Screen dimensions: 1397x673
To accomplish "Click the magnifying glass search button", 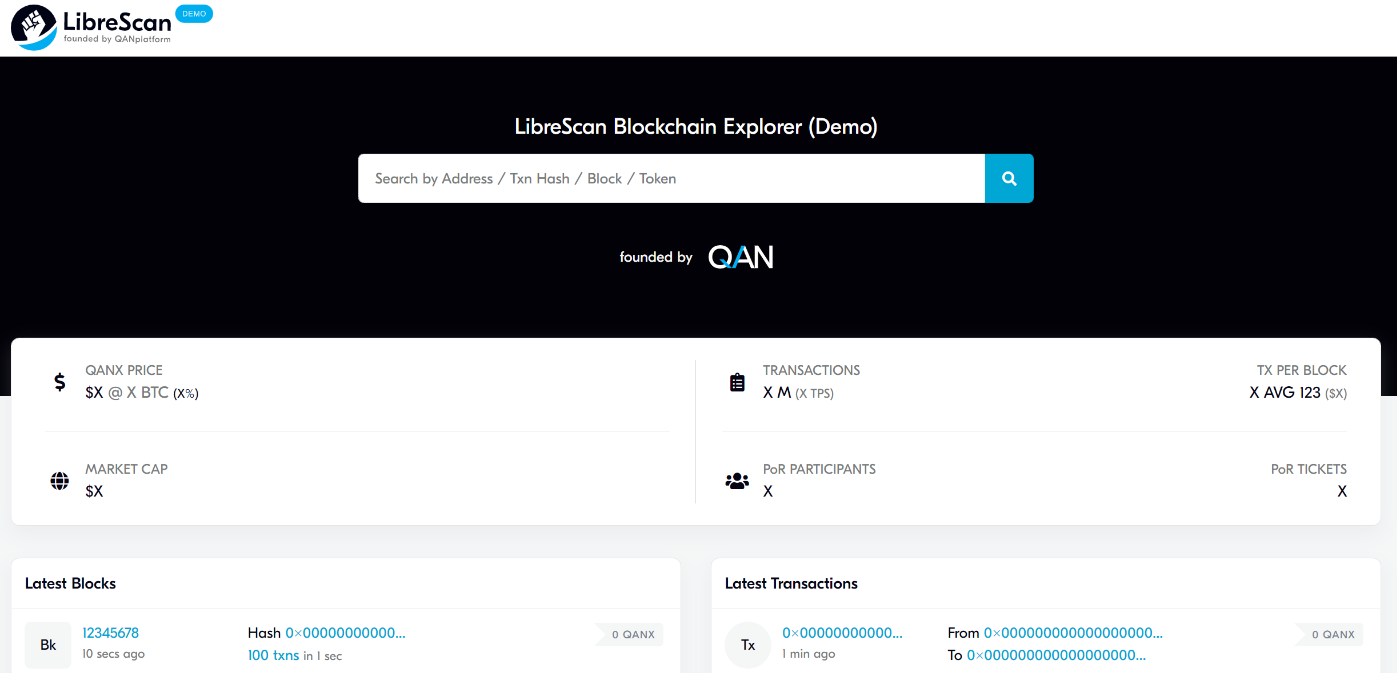I will point(1009,179).
